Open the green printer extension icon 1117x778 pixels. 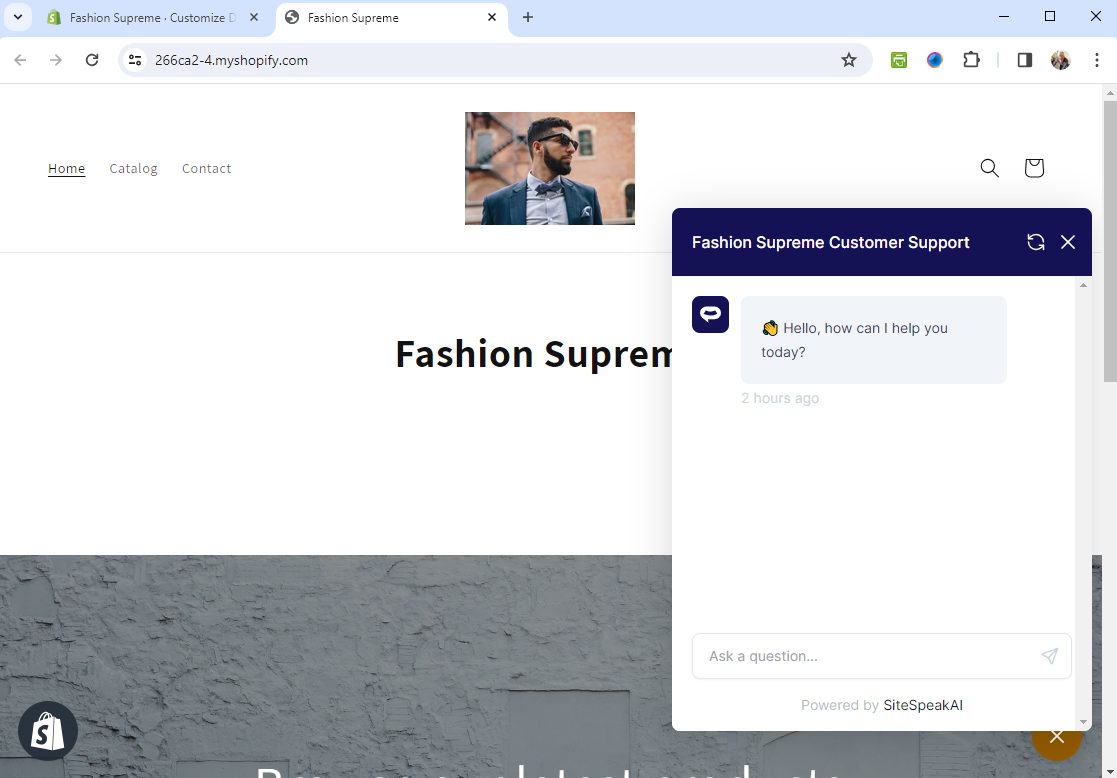pyautogui.click(x=899, y=60)
